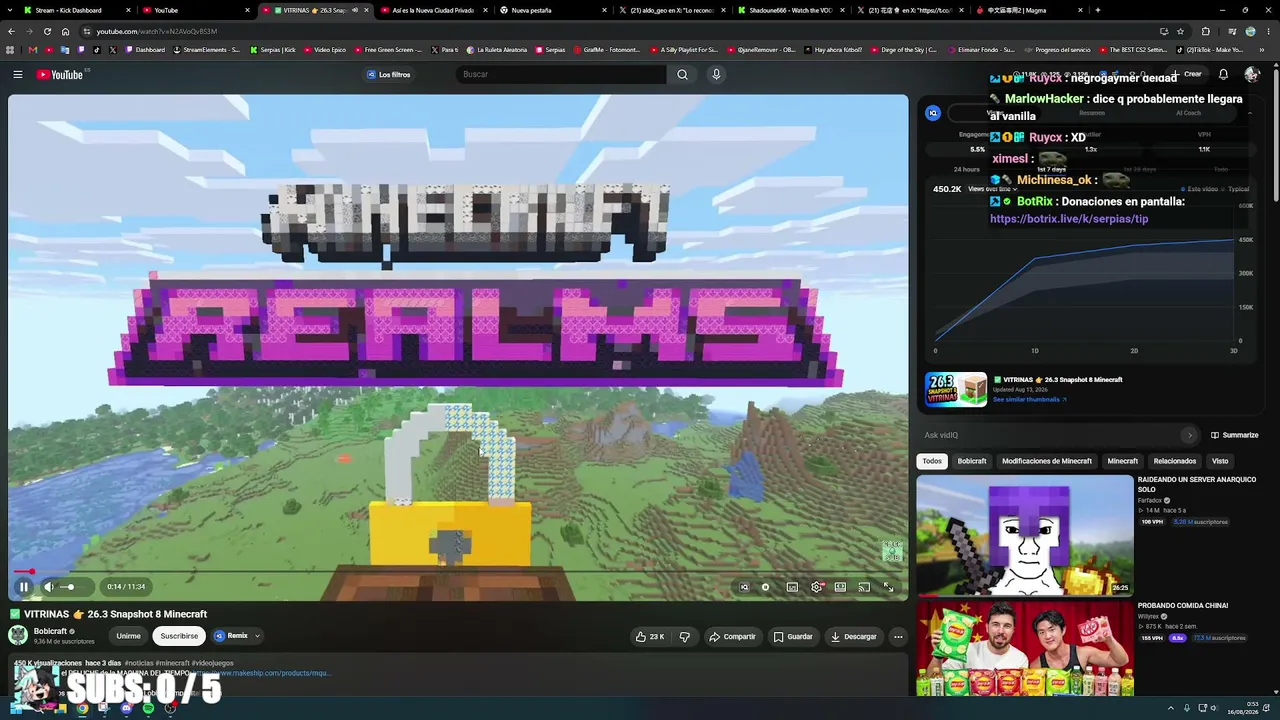Cast the video to a device
The image size is (1280, 720).
coord(864,587)
